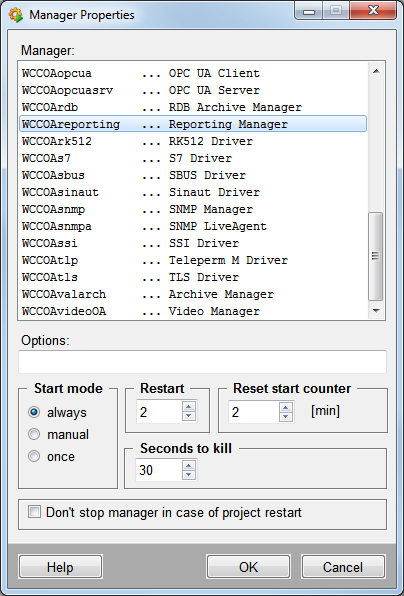Click the manager list scroll-down arrow
This screenshot has width=404, height=596.
click(x=376, y=311)
